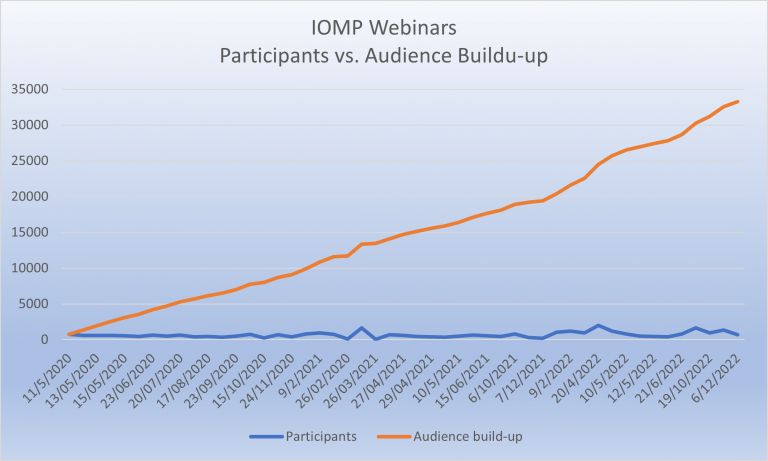768x461 pixels.
Task: Click the 24/11/2020 x-axis date label
Action: [271, 376]
